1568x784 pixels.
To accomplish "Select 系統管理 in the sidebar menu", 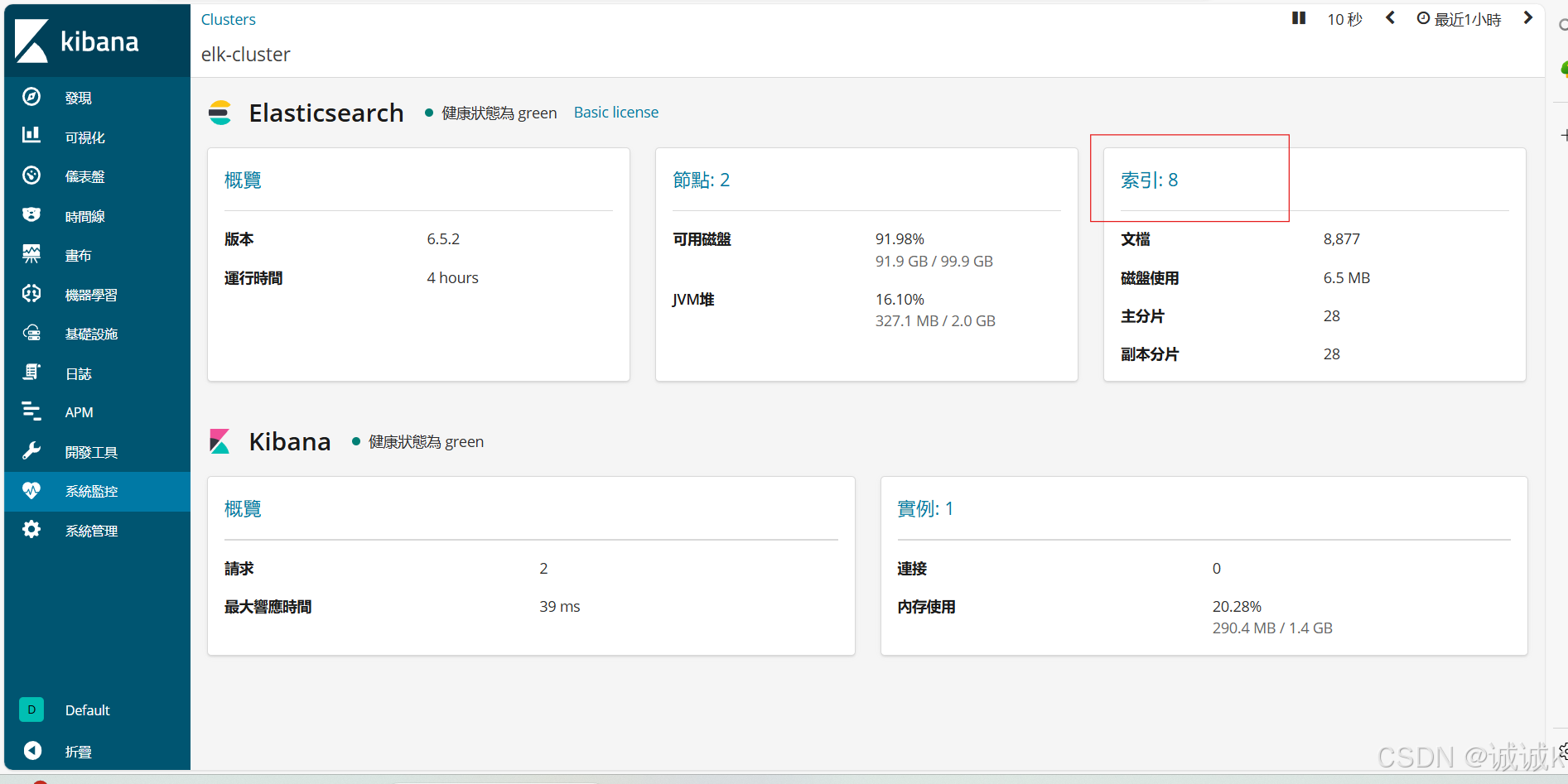I will tap(91, 531).
